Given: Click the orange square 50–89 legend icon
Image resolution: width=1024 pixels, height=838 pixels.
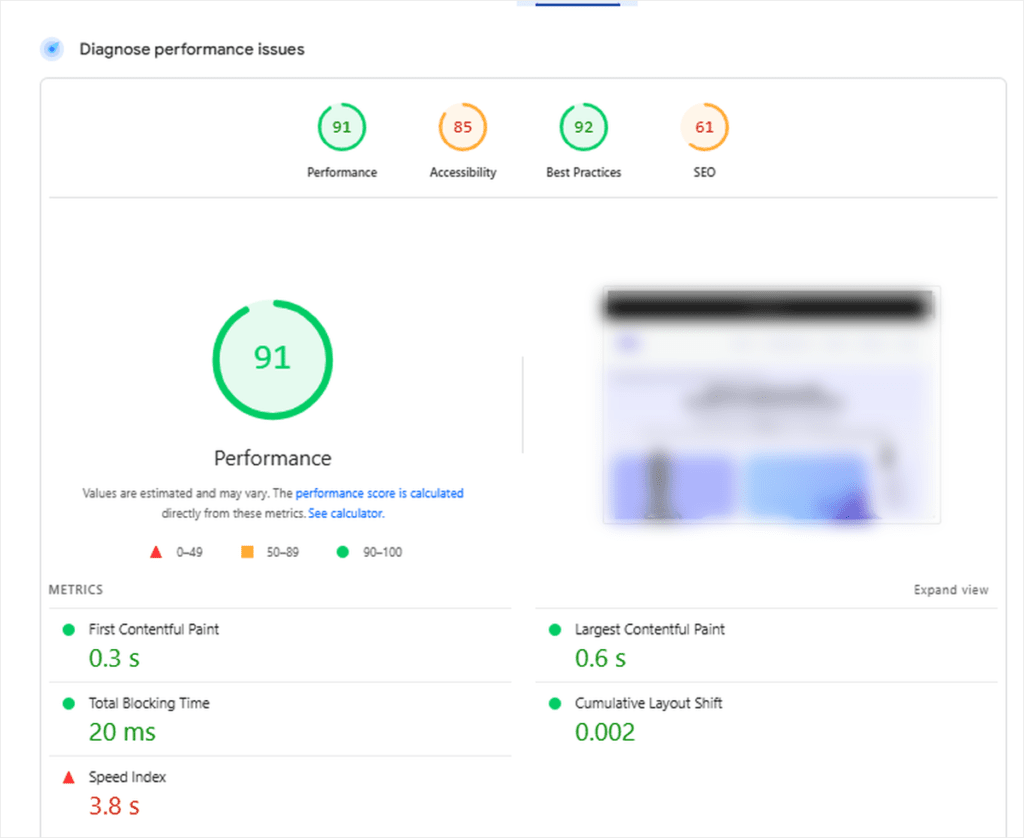Looking at the screenshot, I should (x=248, y=552).
